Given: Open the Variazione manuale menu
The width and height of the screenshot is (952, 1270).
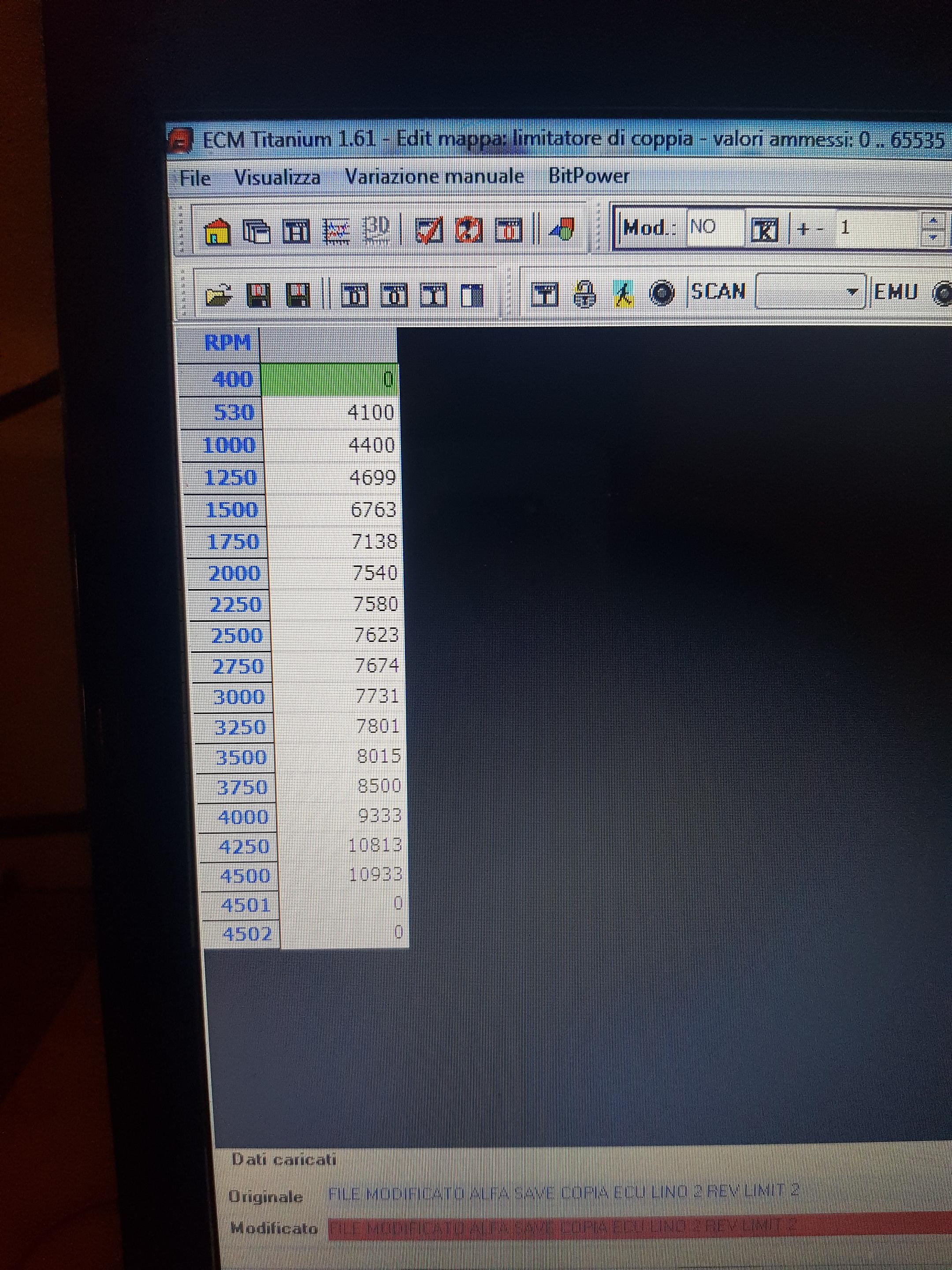Looking at the screenshot, I should (434, 176).
